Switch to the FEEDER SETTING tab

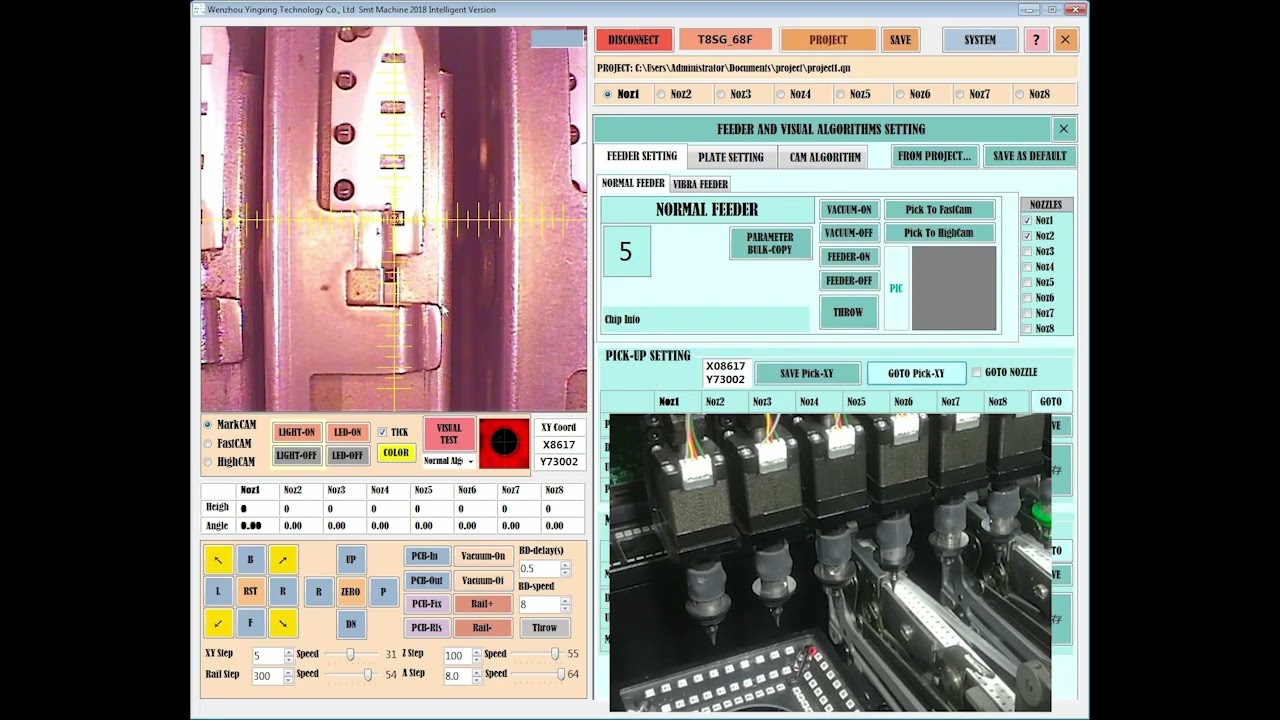642,156
